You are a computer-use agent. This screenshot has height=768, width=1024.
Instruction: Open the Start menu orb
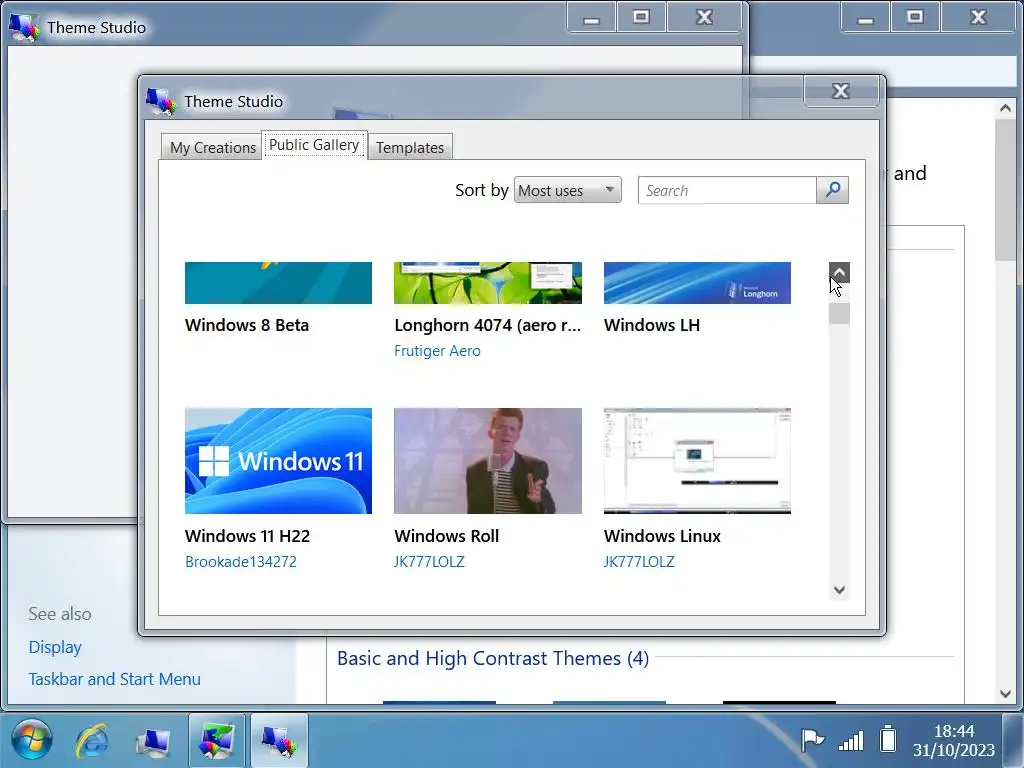click(31, 741)
